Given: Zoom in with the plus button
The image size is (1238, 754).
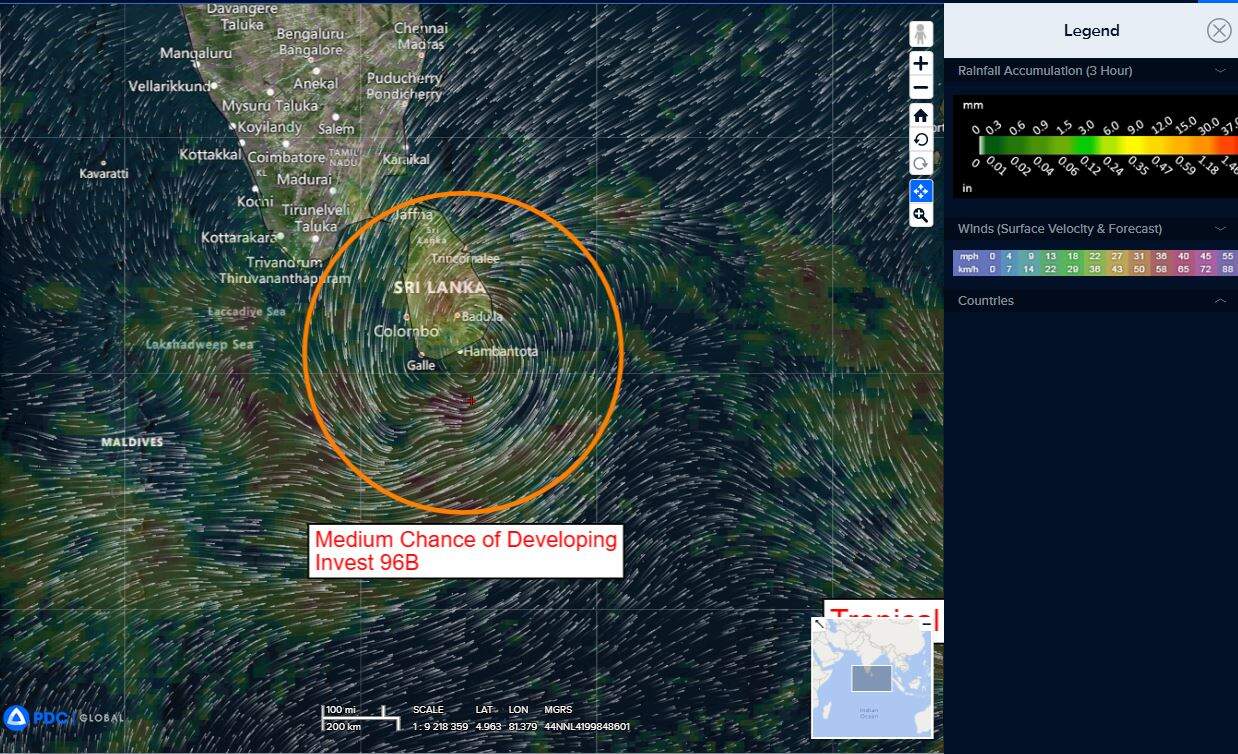Looking at the screenshot, I should point(921,63).
